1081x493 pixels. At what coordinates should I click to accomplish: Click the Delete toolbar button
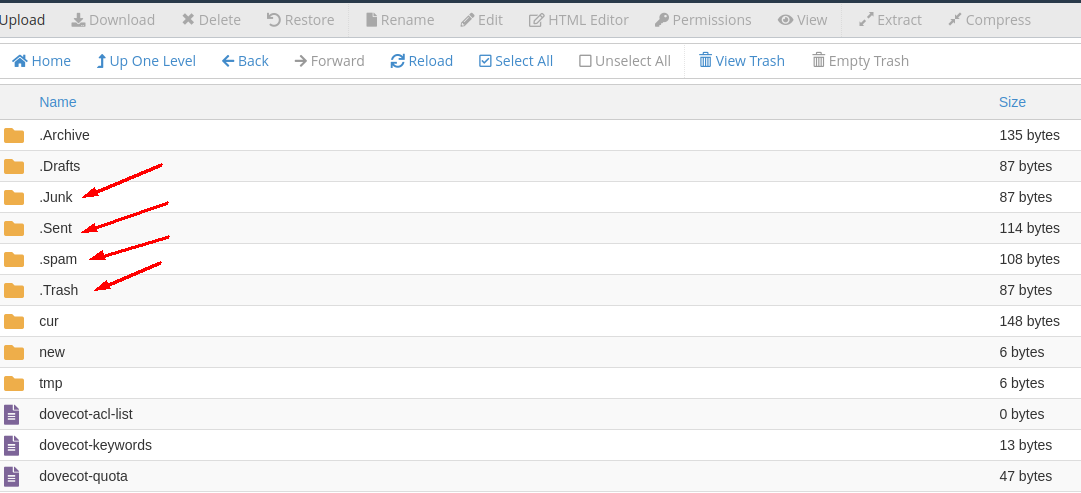pyautogui.click(x=211, y=20)
